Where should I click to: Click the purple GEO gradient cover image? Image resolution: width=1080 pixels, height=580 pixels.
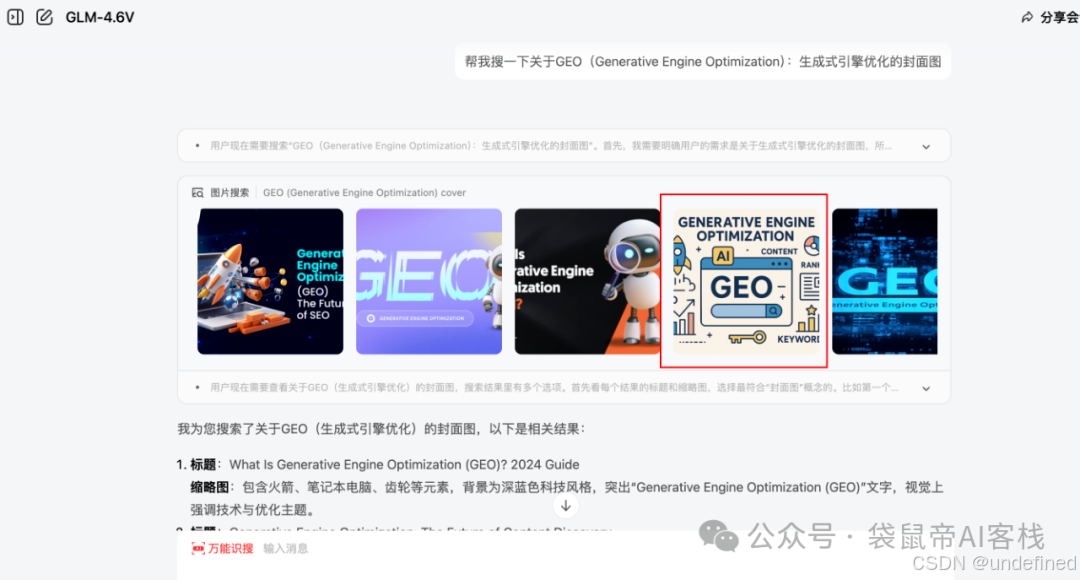pyautogui.click(x=428, y=280)
